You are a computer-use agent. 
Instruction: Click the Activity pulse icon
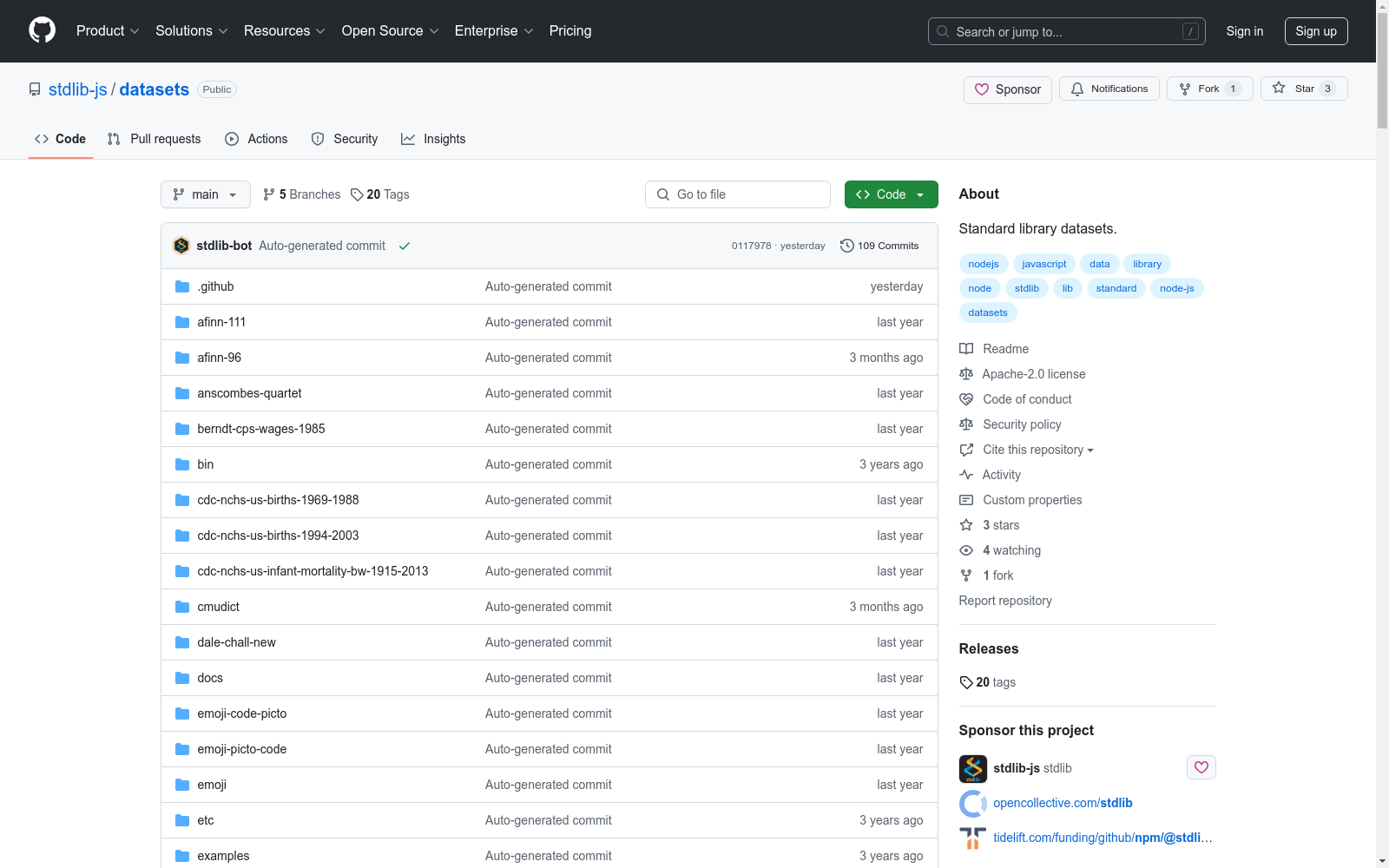(x=966, y=475)
